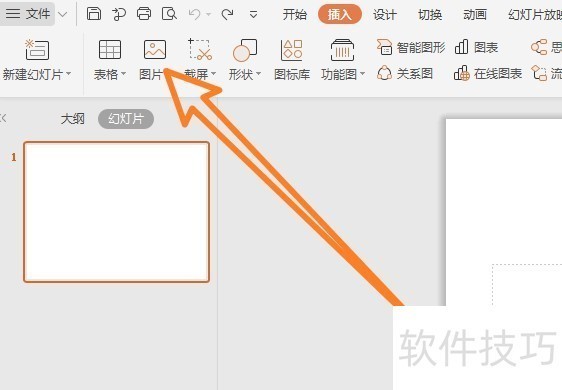Image resolution: width=562 pixels, height=390 pixels.
Task: Click the dotted placeholder box on slide
Action: [x=527, y=285]
